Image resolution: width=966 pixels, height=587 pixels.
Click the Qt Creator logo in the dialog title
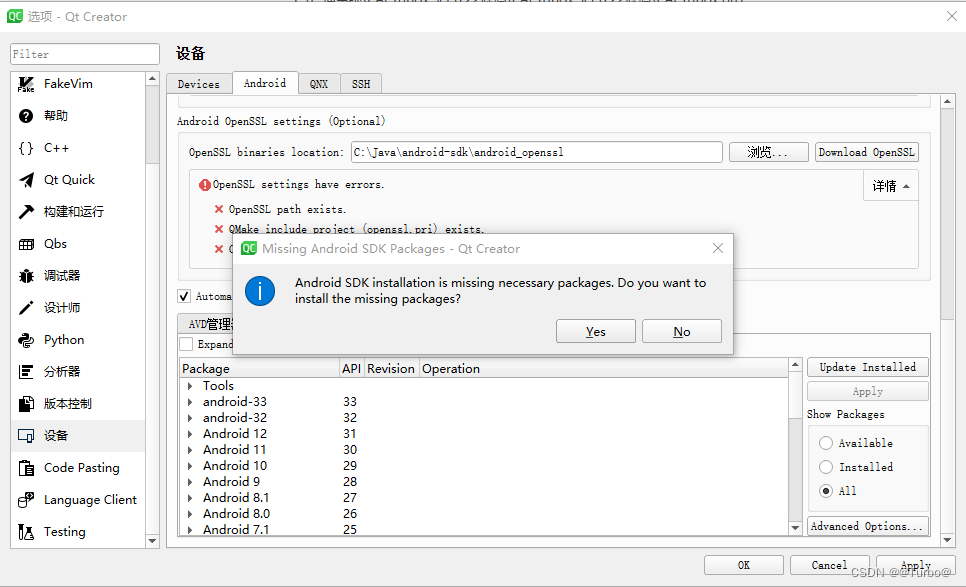pos(249,248)
